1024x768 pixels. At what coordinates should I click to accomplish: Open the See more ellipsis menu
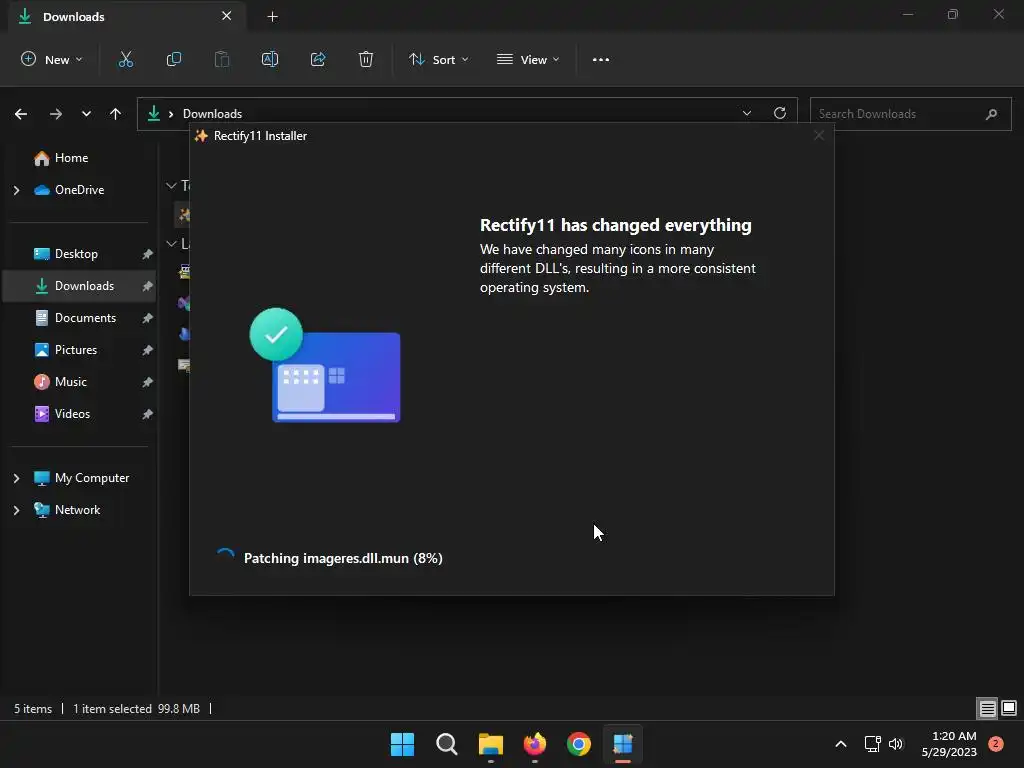[601, 59]
